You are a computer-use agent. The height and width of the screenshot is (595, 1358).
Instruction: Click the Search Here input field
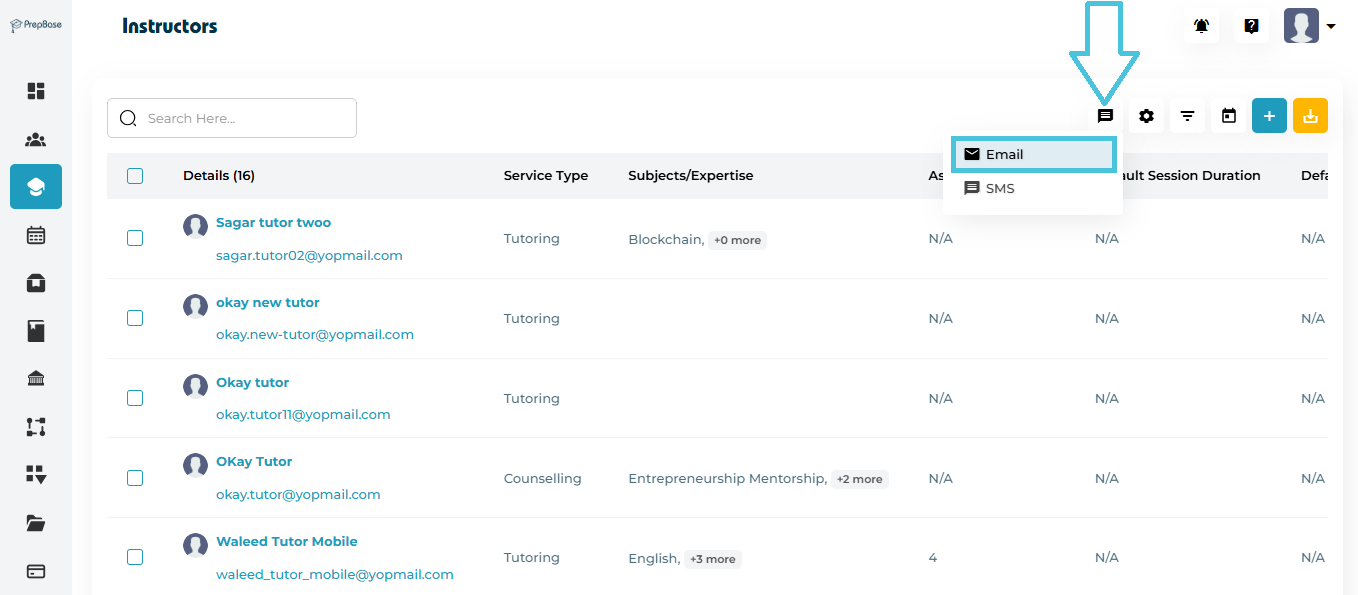click(245, 118)
